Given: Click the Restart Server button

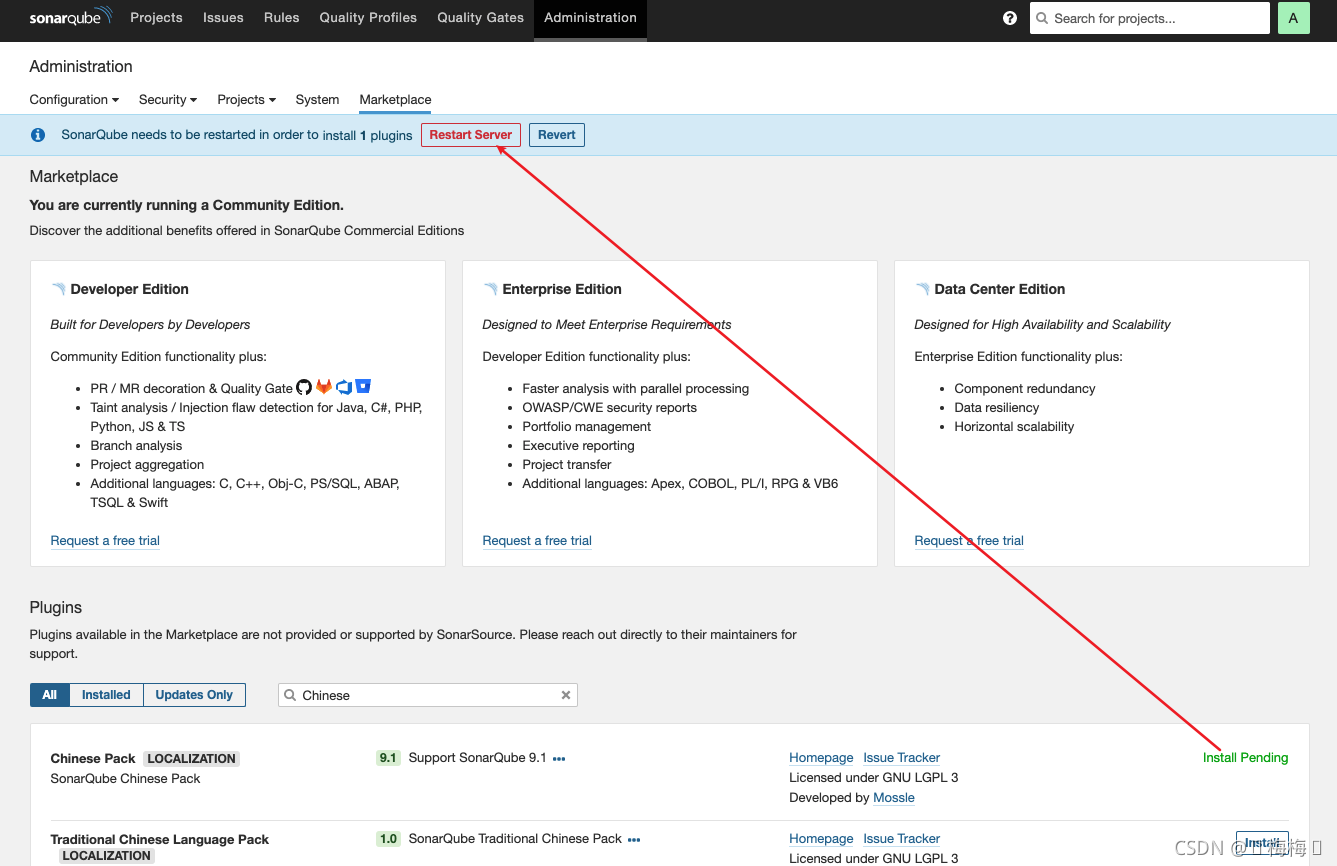Looking at the screenshot, I should point(471,135).
